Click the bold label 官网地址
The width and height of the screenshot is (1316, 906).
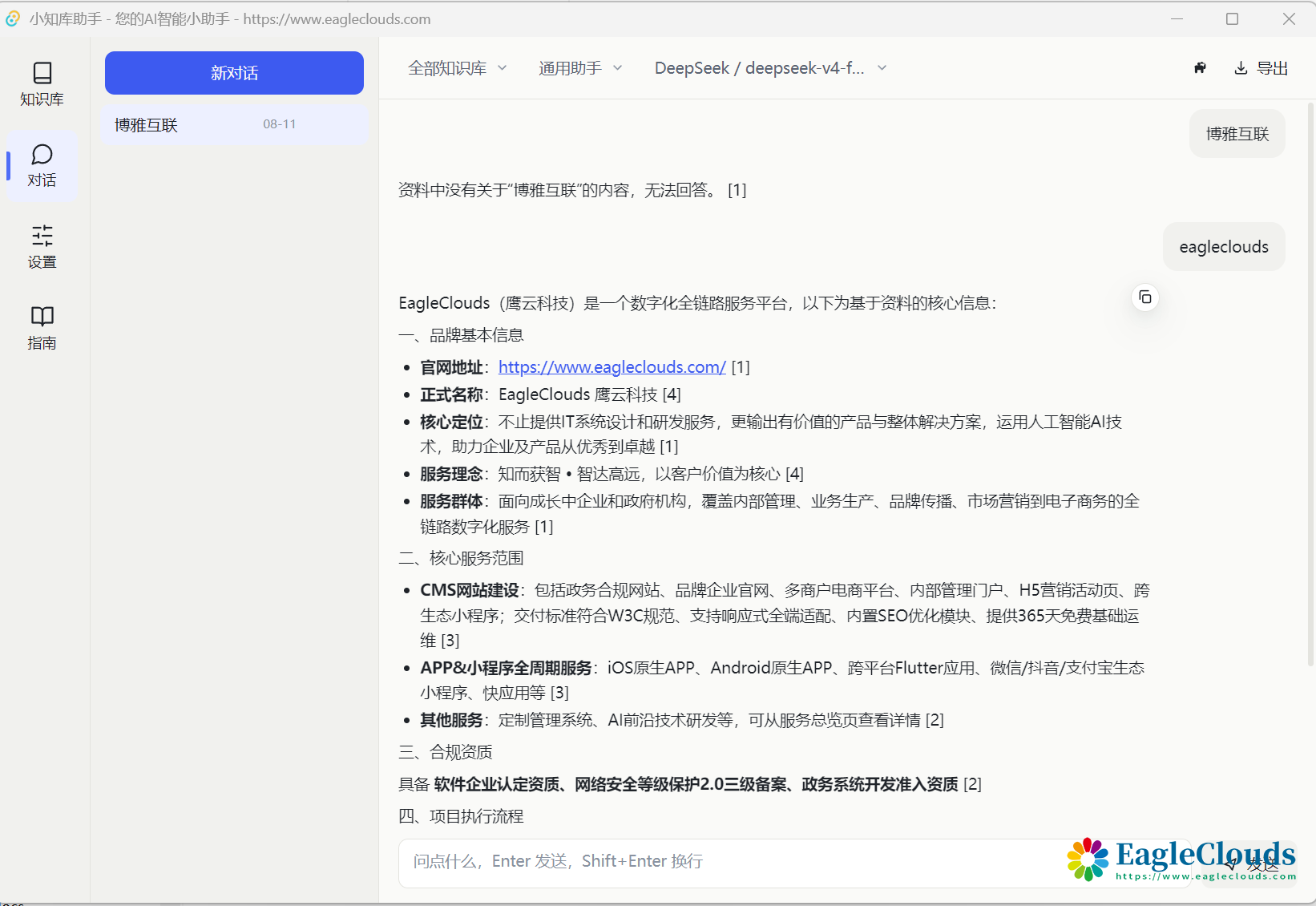tap(451, 367)
